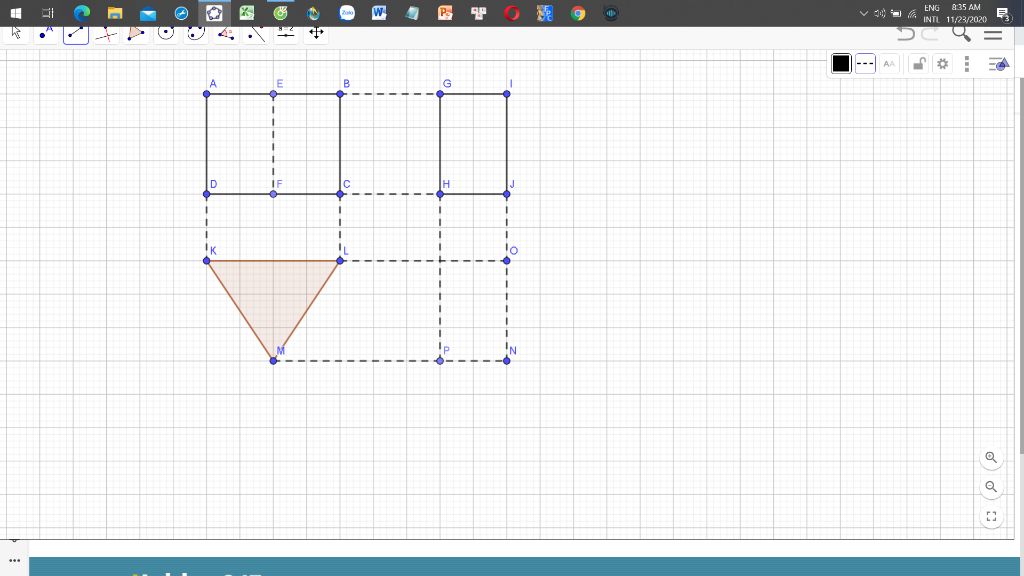
Task: Open Zalo from the taskbar
Action: [347, 13]
